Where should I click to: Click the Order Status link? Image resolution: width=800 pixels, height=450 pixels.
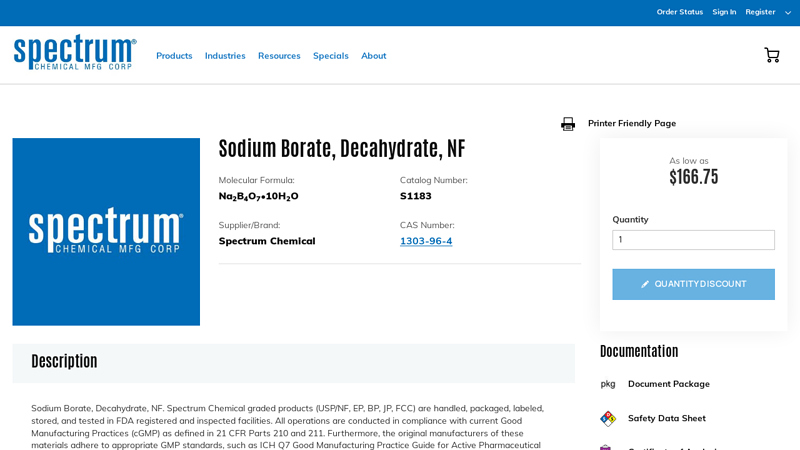tap(680, 12)
